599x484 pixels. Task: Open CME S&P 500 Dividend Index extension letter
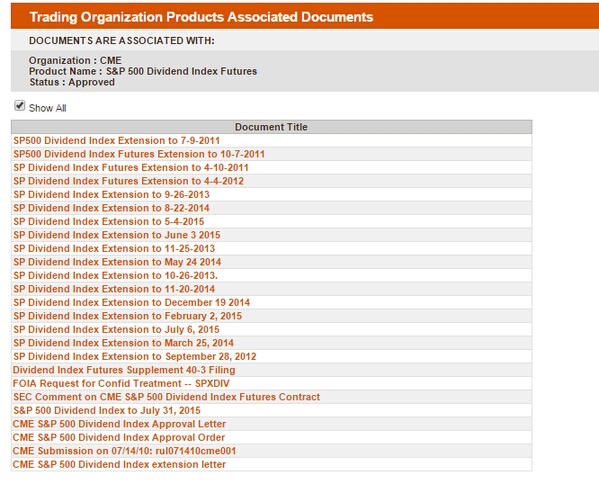click(x=119, y=465)
